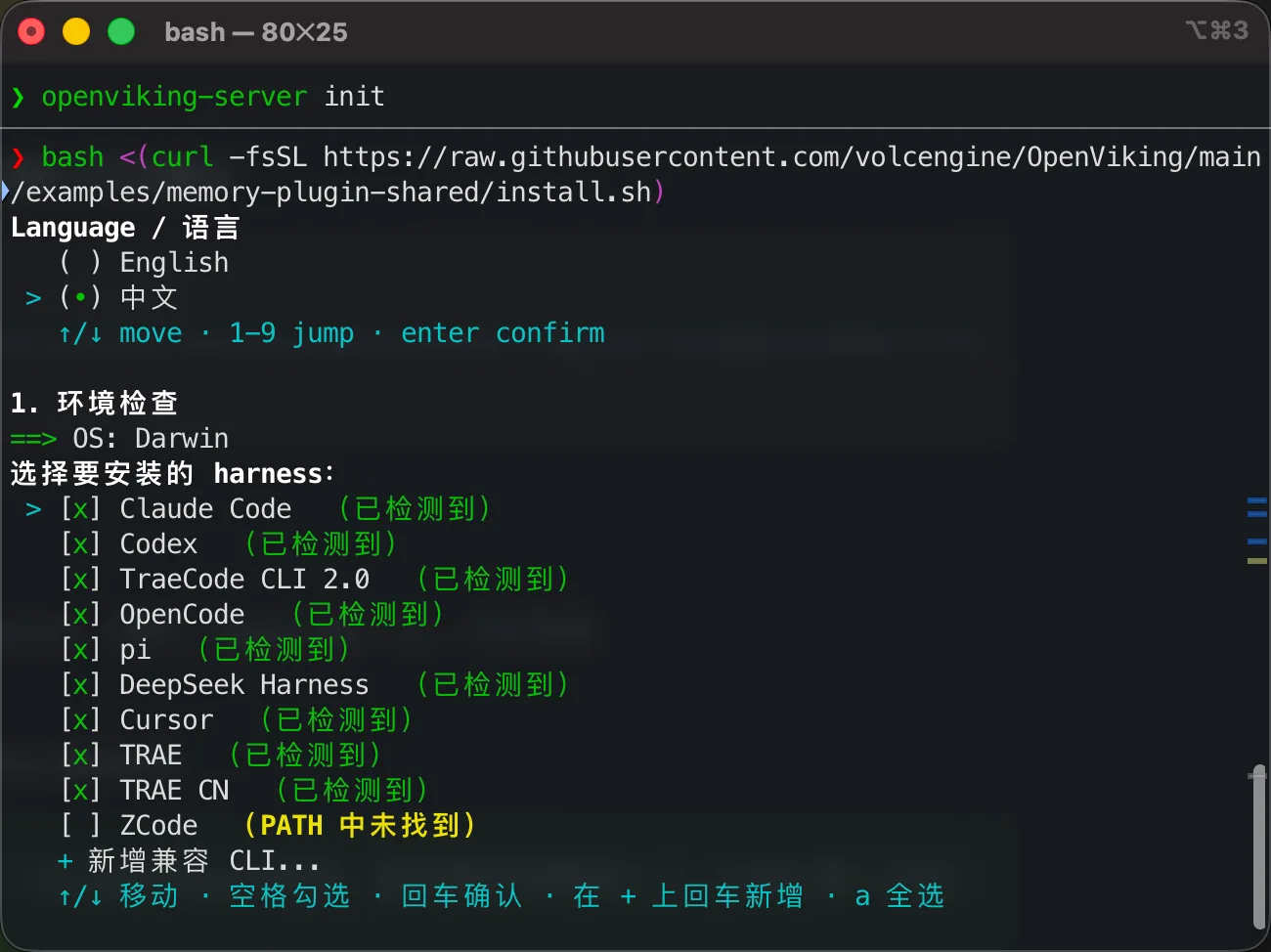The width and height of the screenshot is (1271, 952).
Task: Click the '↑/↓ 移动' hint text
Action: tap(117, 896)
